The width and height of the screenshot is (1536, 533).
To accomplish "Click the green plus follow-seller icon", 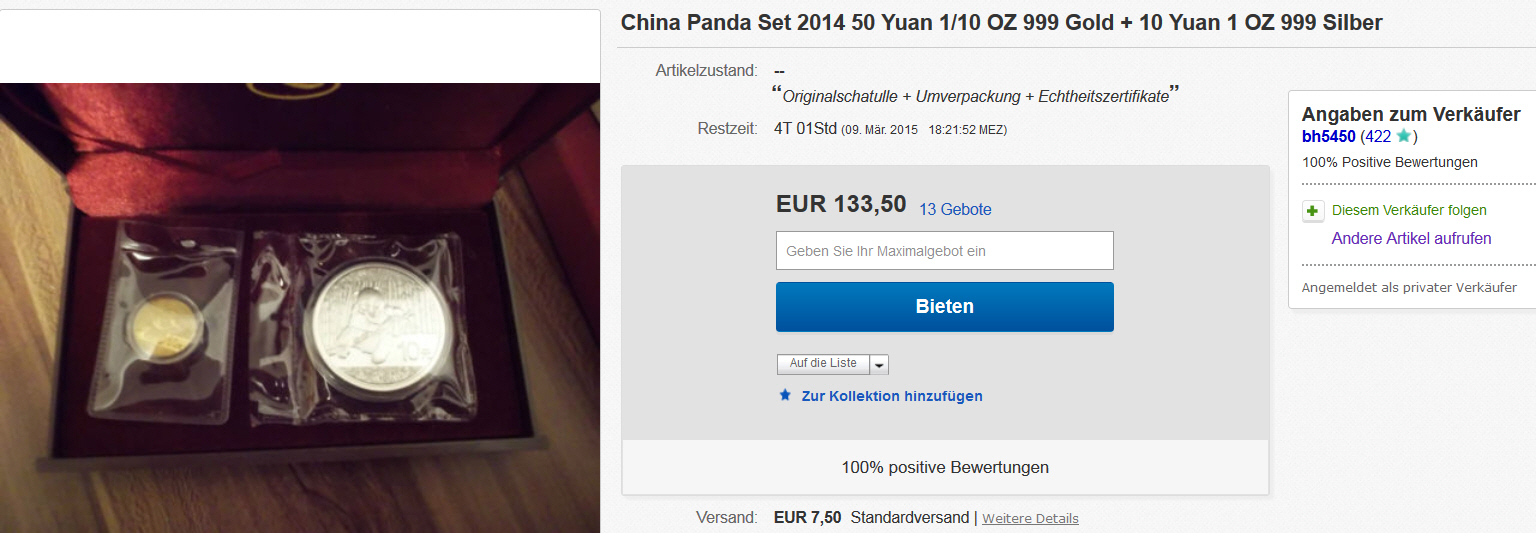I will pos(1313,211).
